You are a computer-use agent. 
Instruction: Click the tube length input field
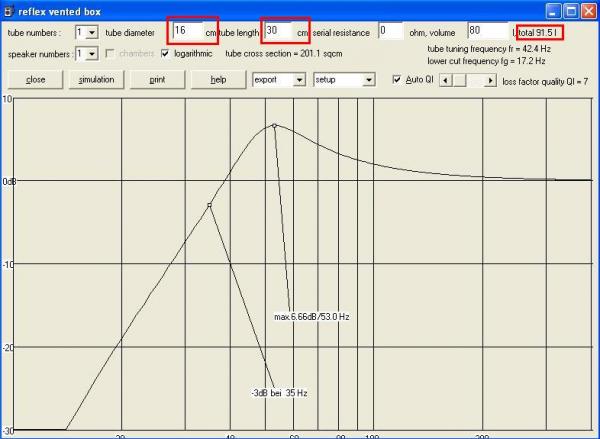click(x=285, y=32)
